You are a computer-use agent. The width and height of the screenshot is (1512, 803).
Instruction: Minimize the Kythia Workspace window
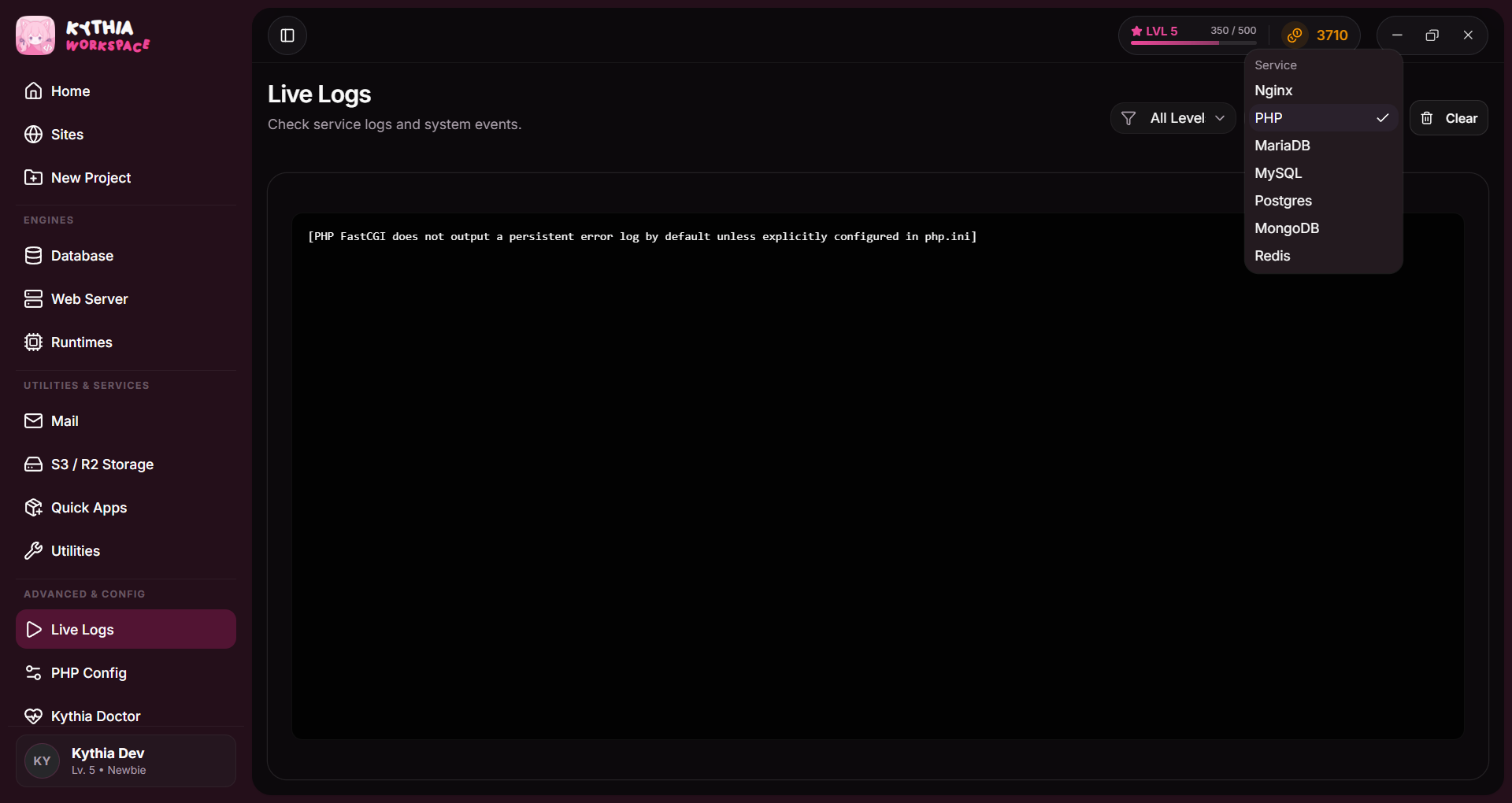(x=1397, y=35)
